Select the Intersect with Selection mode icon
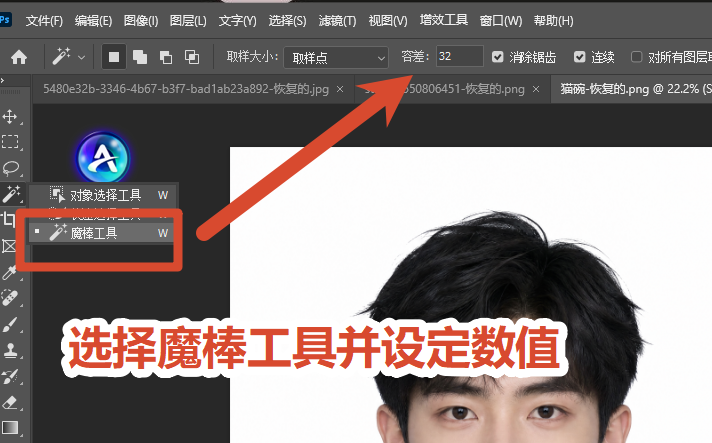 (192, 57)
